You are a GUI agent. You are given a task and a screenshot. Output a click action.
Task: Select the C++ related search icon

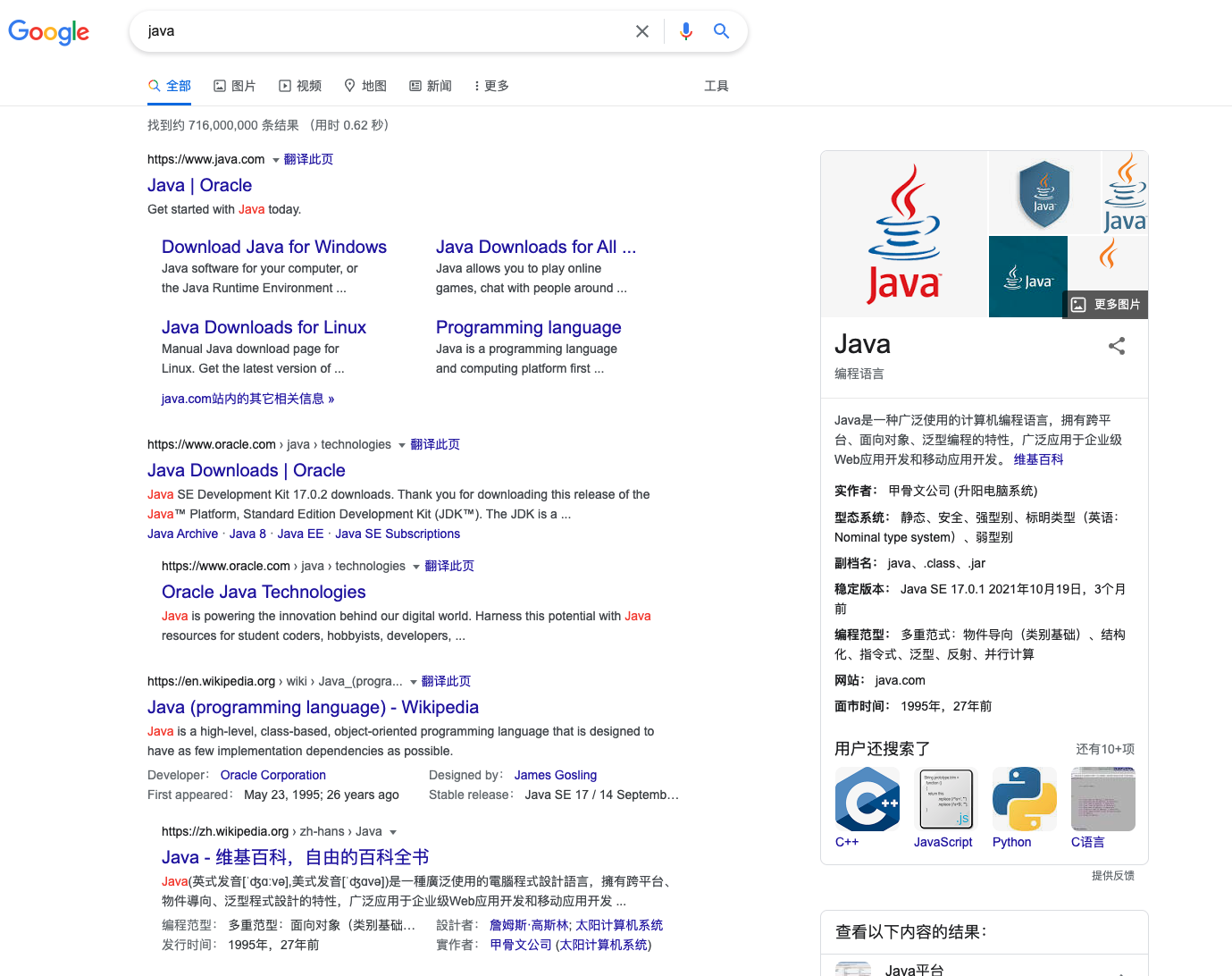[x=867, y=799]
